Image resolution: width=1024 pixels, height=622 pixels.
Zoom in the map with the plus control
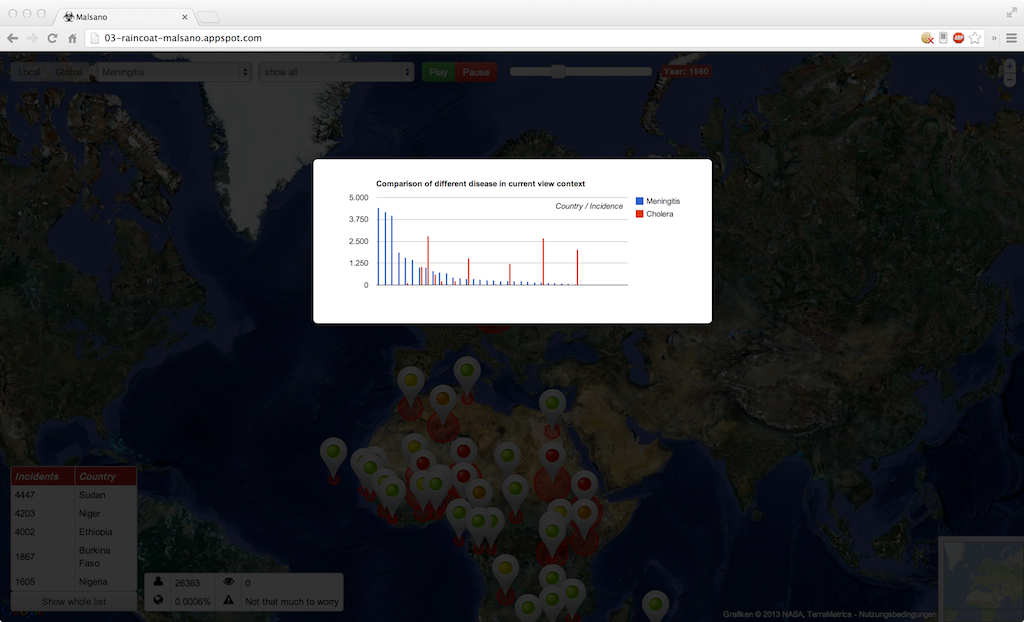tap(1010, 66)
